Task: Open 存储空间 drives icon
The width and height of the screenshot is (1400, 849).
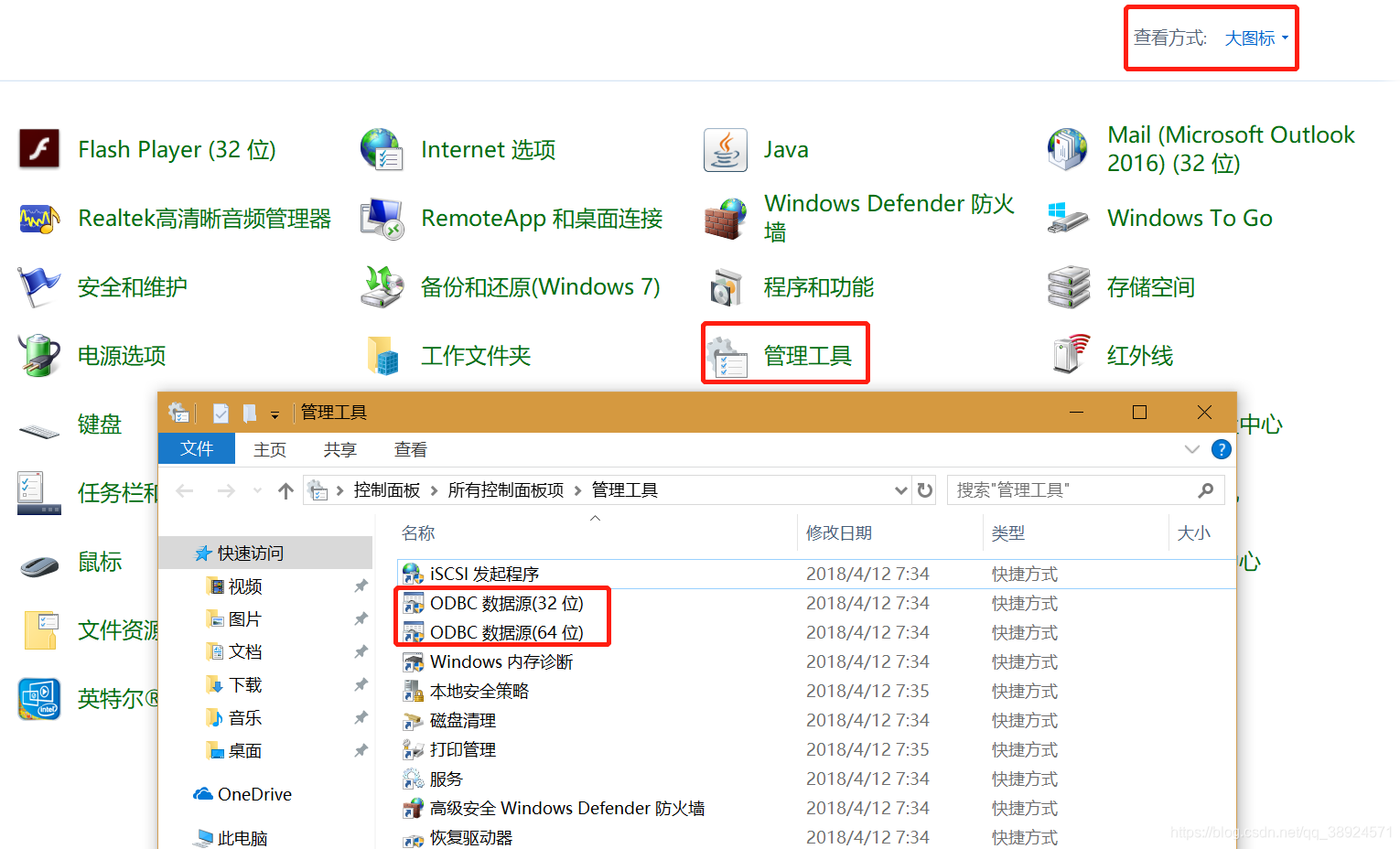Action: point(1068,287)
